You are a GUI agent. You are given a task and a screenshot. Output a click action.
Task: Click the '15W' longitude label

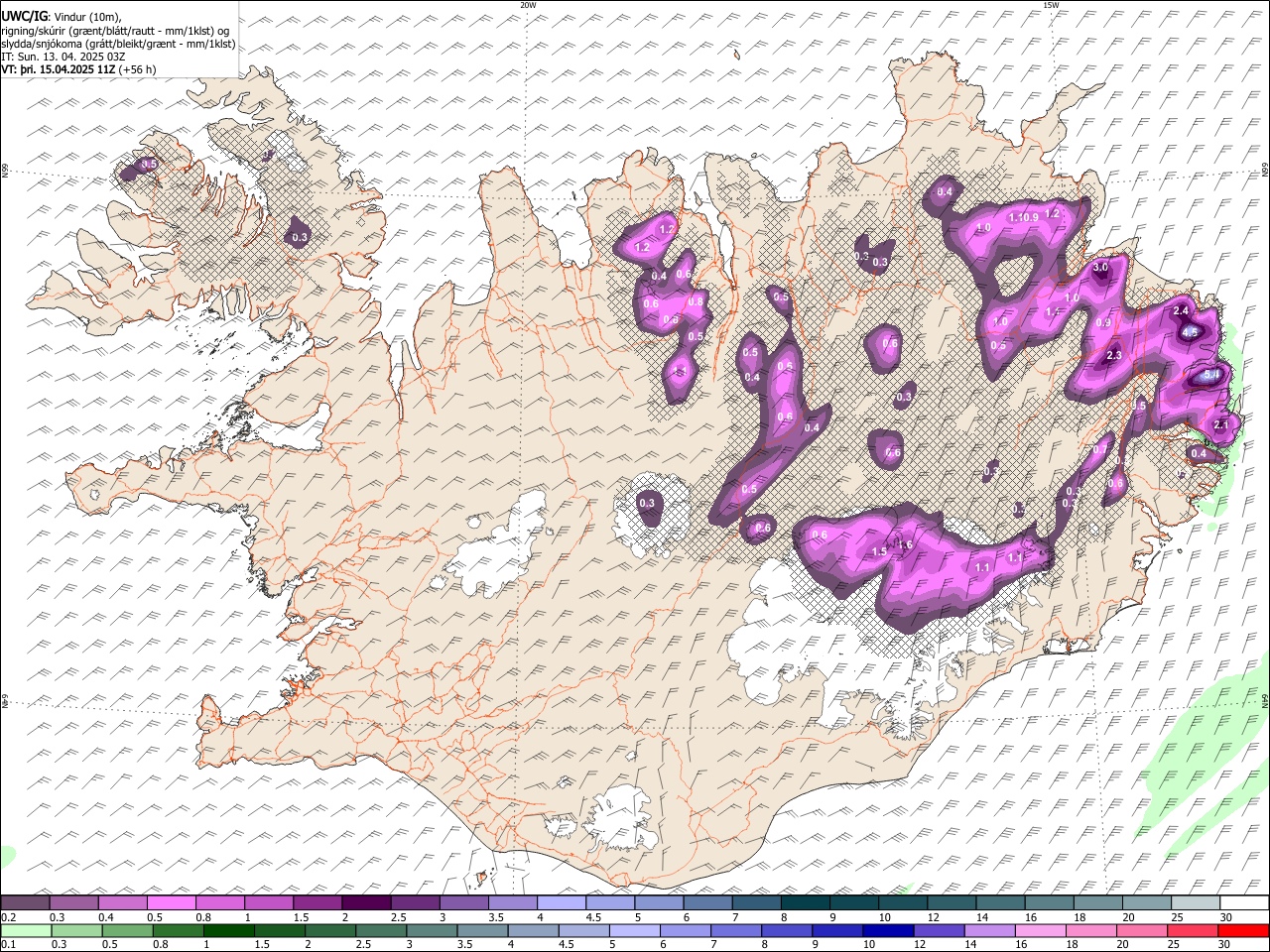coord(1050,5)
